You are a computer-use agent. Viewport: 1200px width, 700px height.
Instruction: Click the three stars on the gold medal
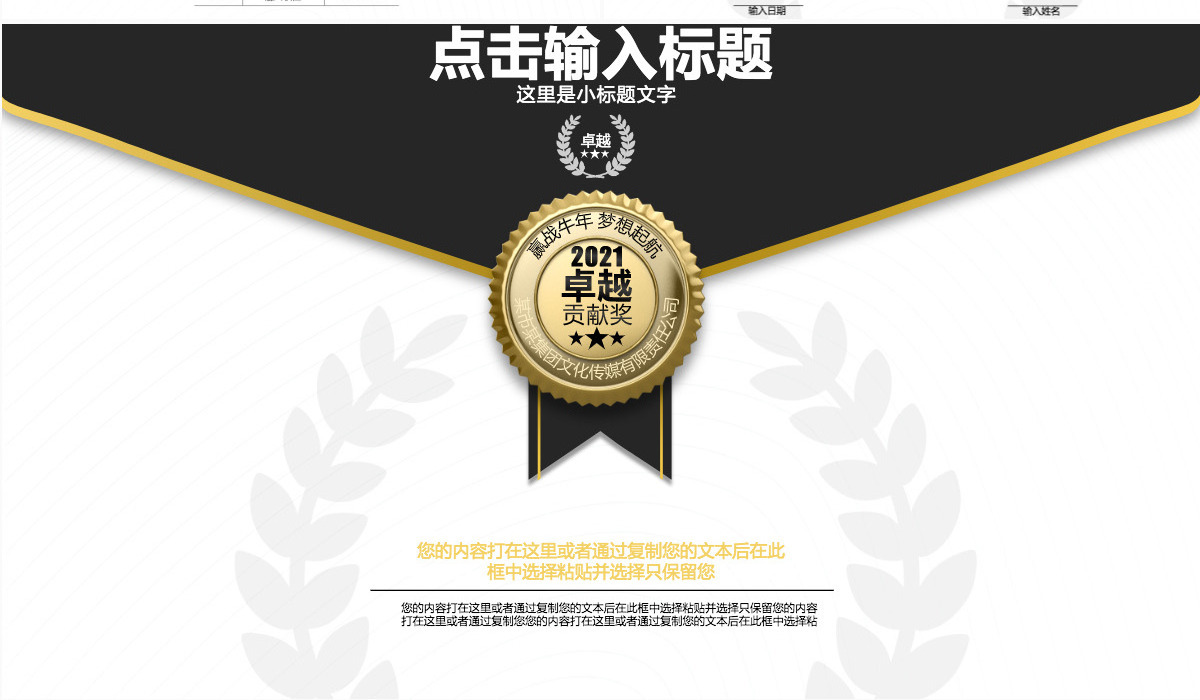pyautogui.click(x=596, y=339)
